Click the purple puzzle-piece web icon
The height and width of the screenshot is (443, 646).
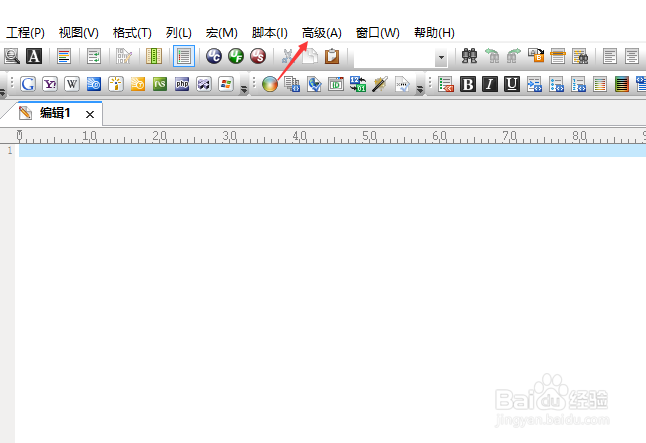204,84
